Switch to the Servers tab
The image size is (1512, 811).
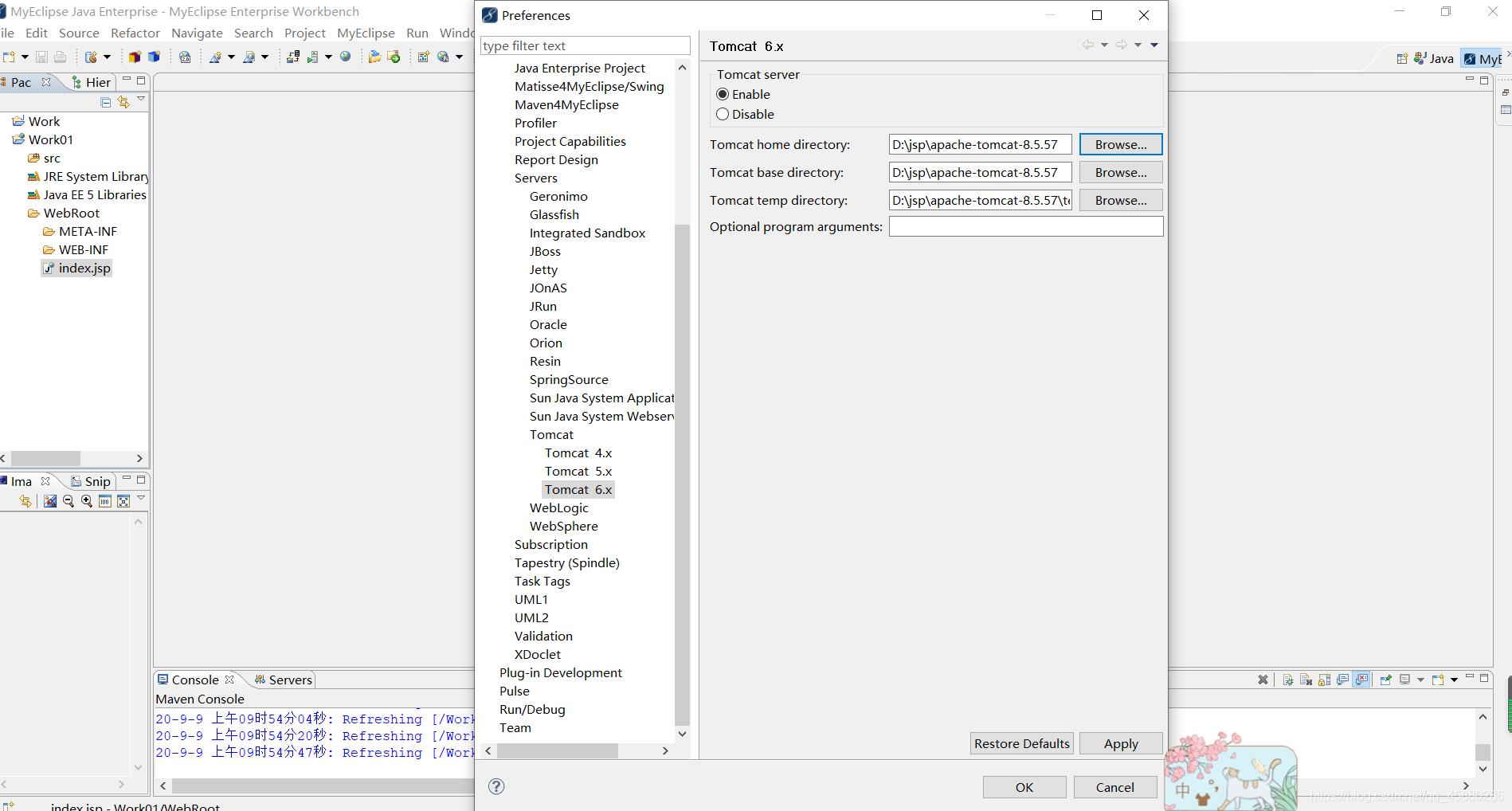pyautogui.click(x=283, y=680)
